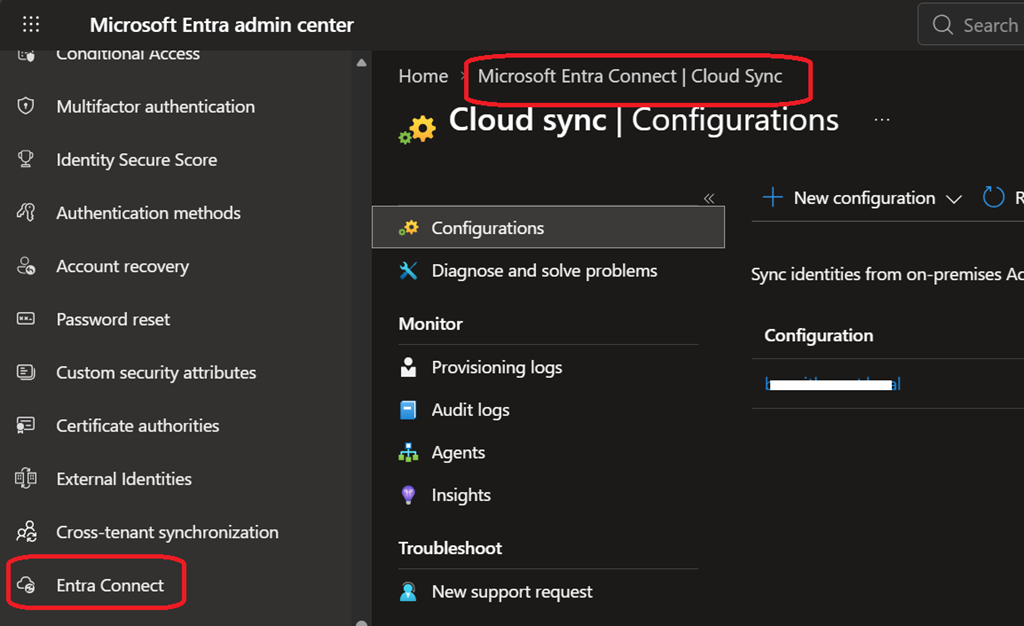This screenshot has height=626, width=1024.
Task: Click the Cloud sync gear icon beside title
Action: point(417,129)
